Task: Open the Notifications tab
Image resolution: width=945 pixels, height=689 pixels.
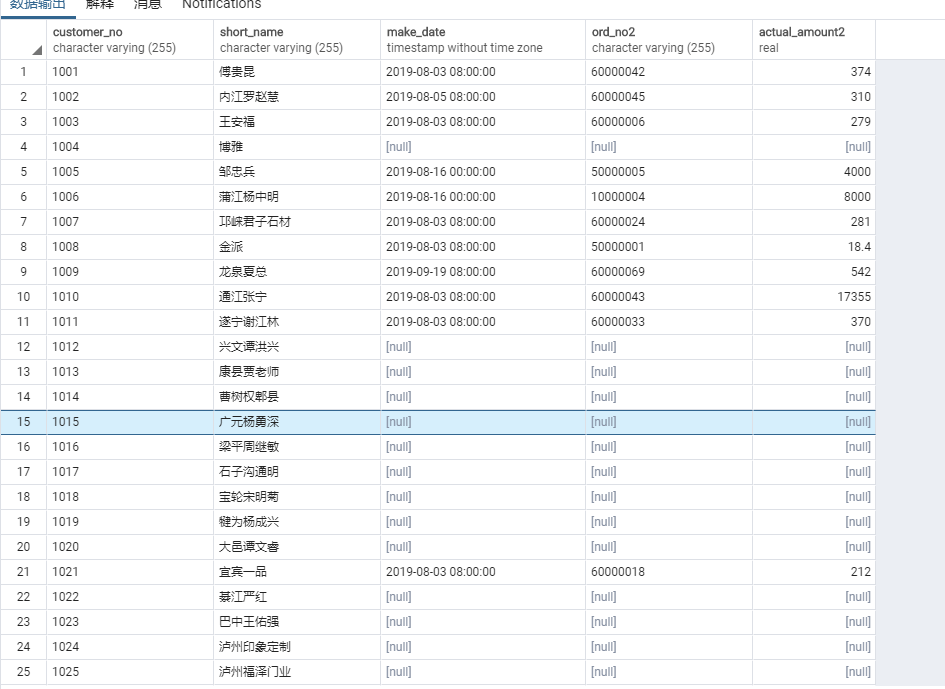Action: [x=221, y=5]
